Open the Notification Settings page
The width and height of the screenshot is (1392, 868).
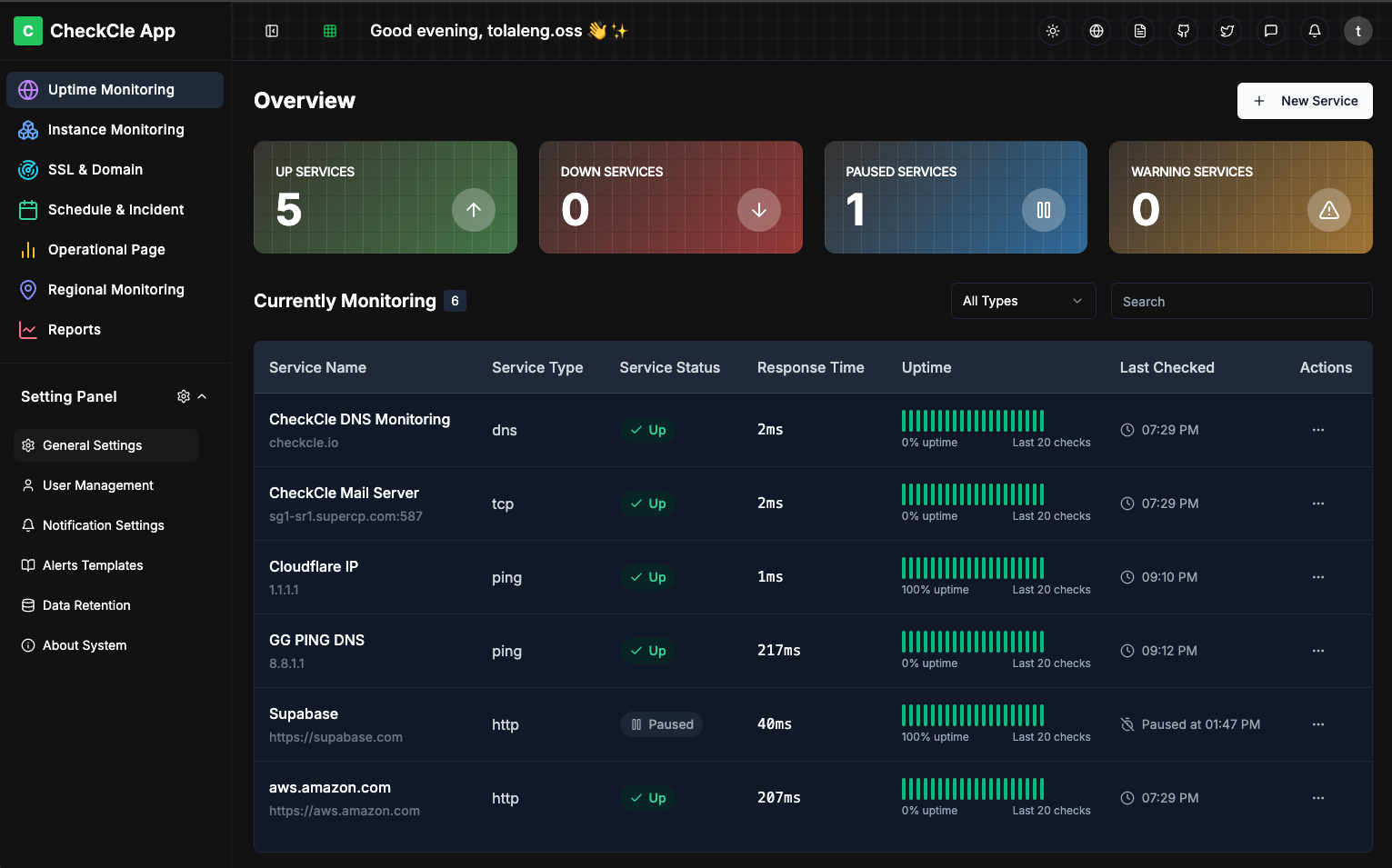(103, 524)
